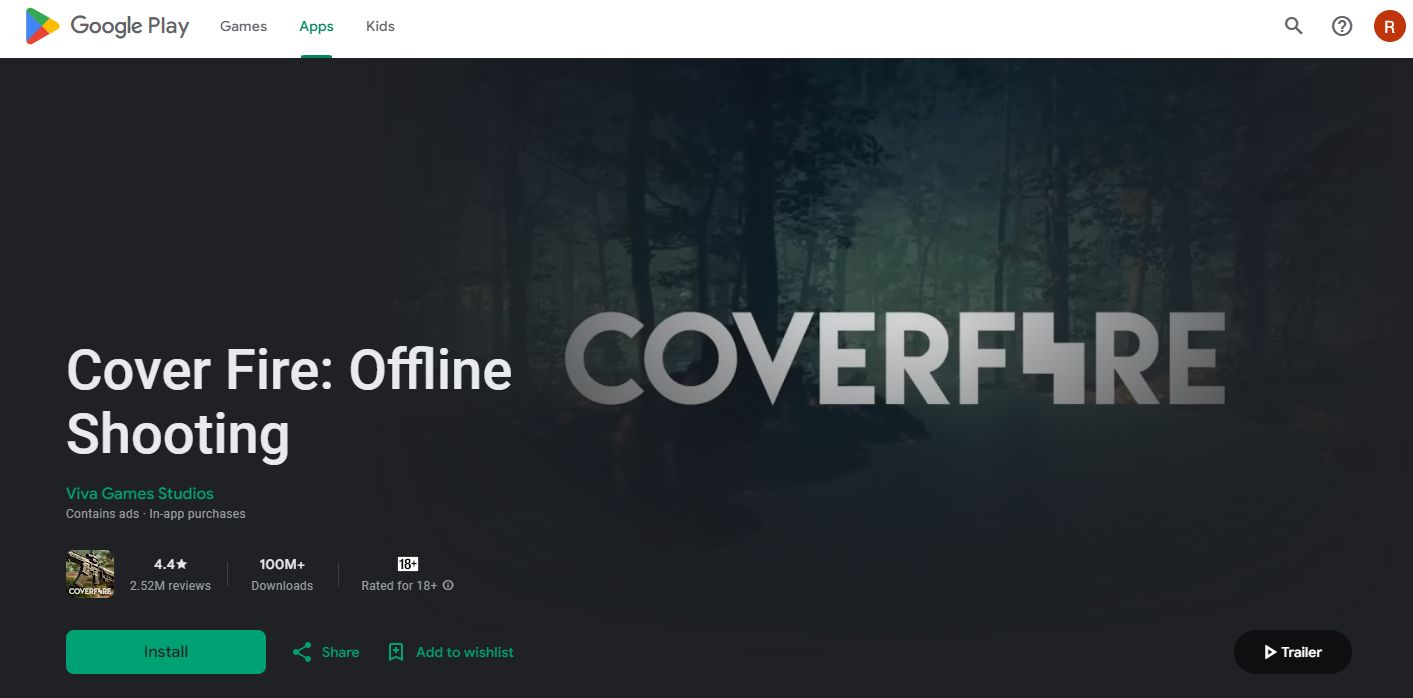1413x698 pixels.
Task: Go to the Kids tab
Action: [x=380, y=26]
